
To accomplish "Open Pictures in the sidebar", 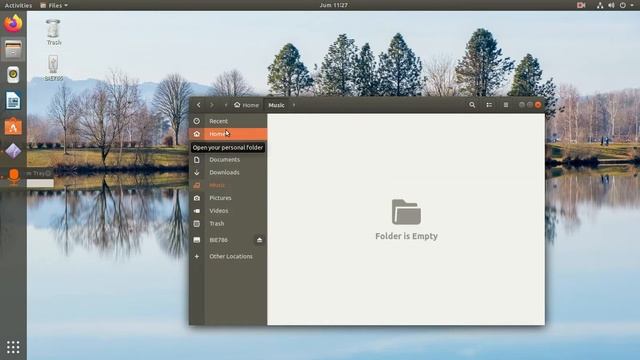I will click(228, 198).
